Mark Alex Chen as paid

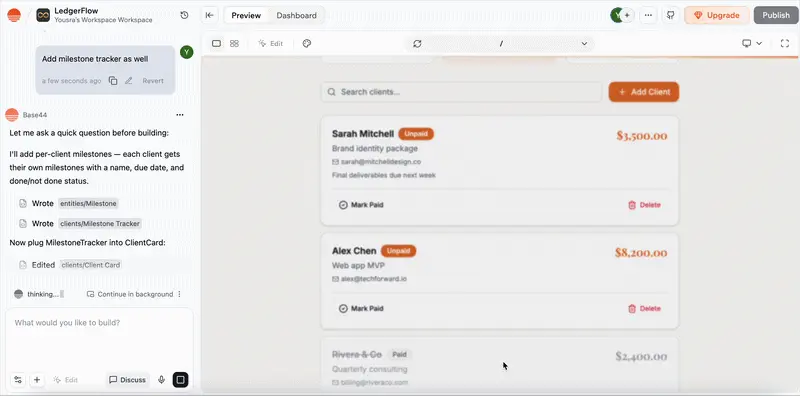click(x=361, y=309)
